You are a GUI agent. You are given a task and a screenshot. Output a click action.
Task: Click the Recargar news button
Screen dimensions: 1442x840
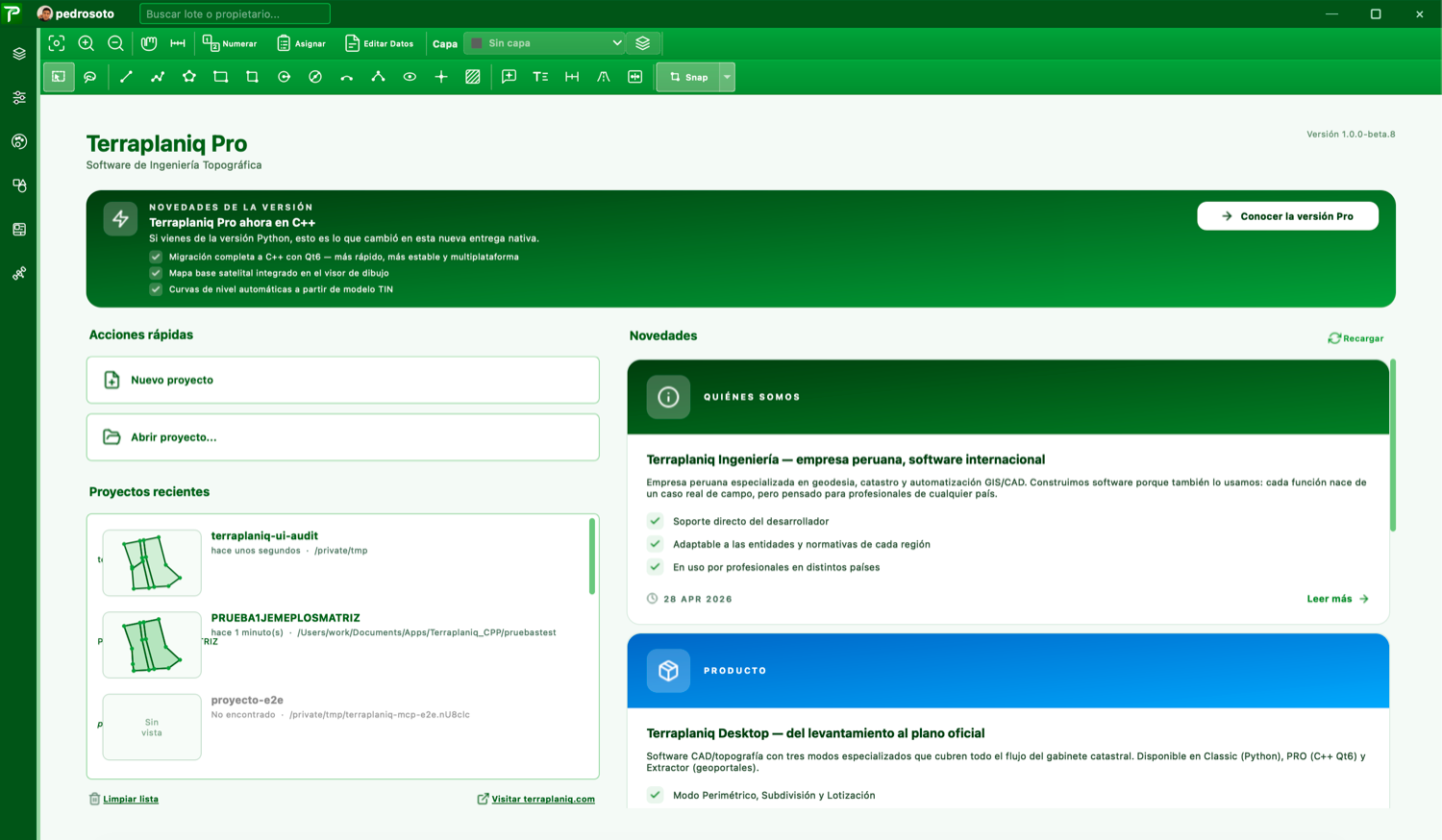tap(1355, 338)
